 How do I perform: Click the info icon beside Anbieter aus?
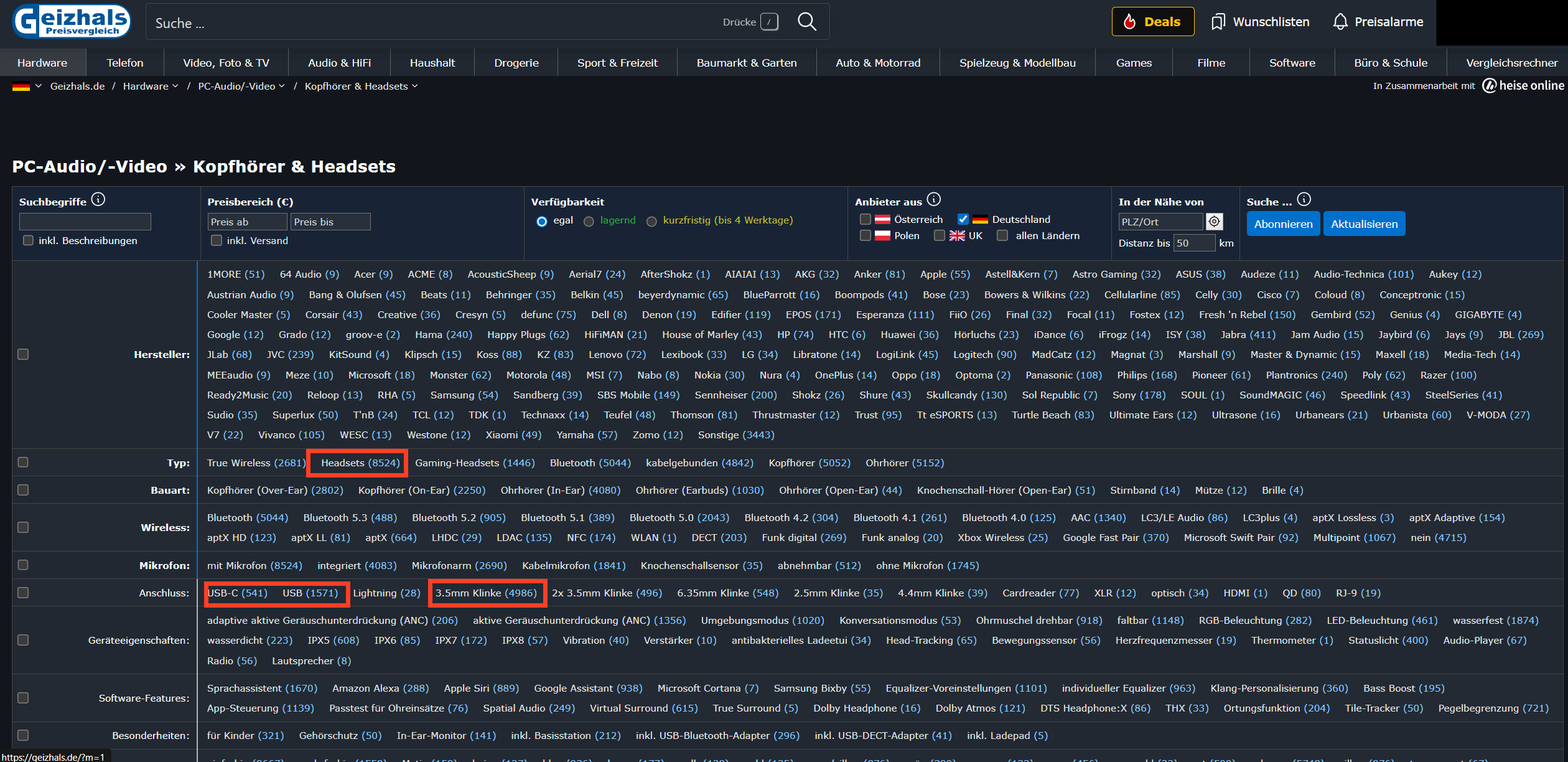[933, 199]
